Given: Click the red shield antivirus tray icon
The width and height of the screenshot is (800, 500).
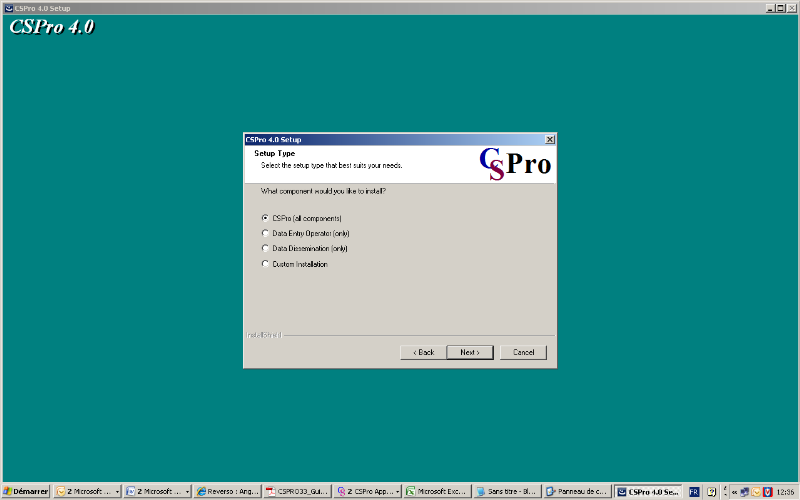Looking at the screenshot, I should click(x=767, y=492).
